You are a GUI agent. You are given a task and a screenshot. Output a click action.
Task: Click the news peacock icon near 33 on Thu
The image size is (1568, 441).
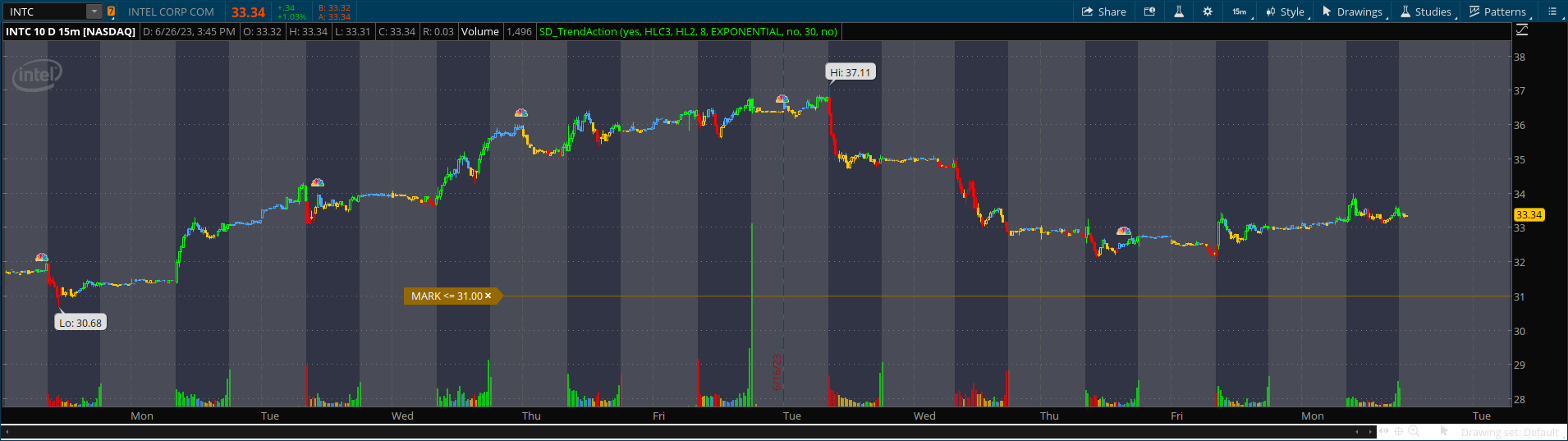tap(1124, 232)
